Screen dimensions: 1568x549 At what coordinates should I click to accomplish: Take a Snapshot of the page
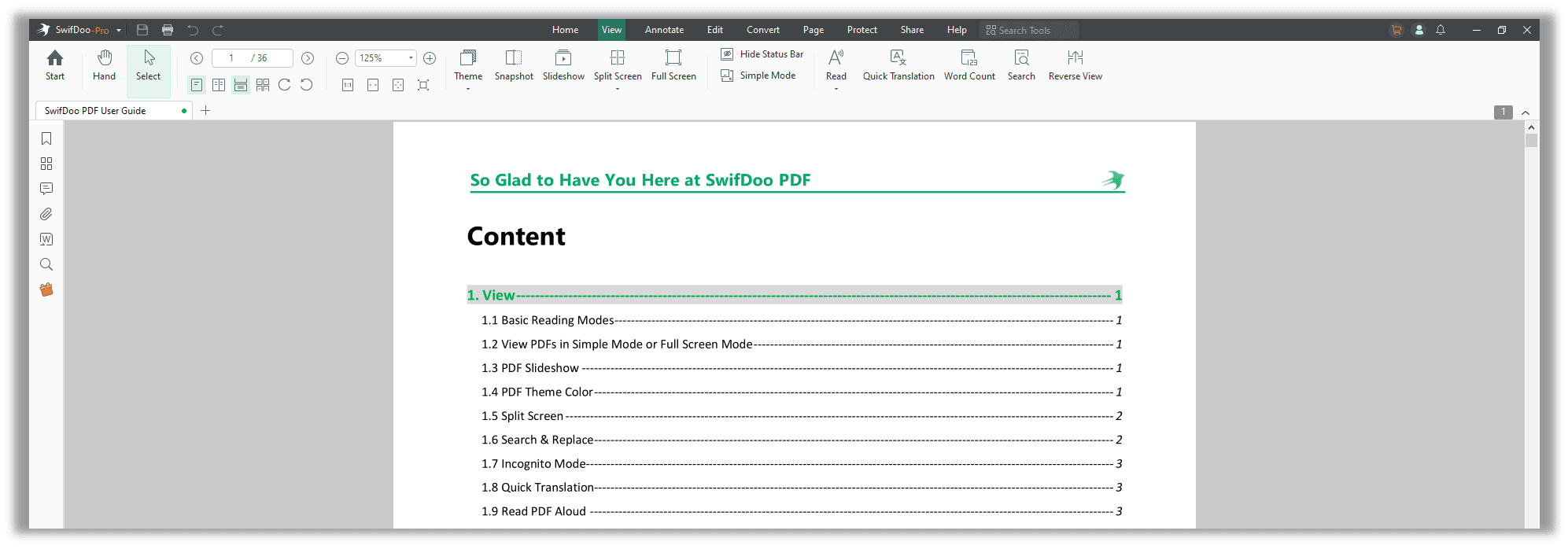(514, 64)
